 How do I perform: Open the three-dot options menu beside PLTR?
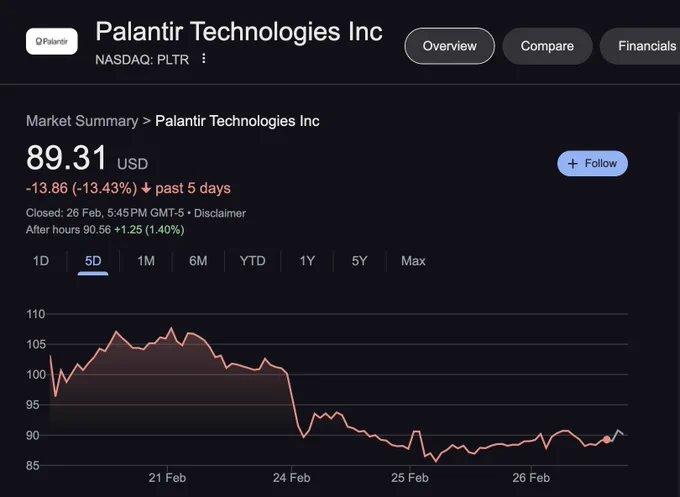tap(203, 59)
